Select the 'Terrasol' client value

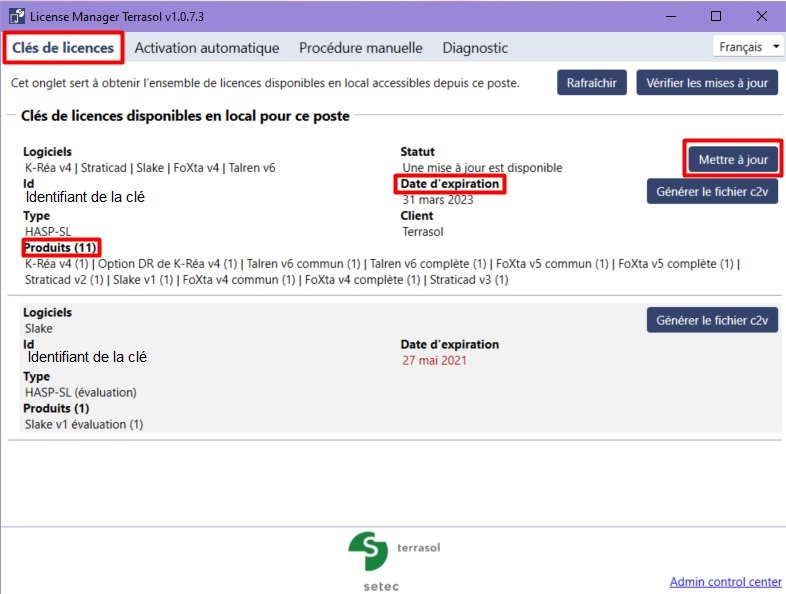[423, 232]
